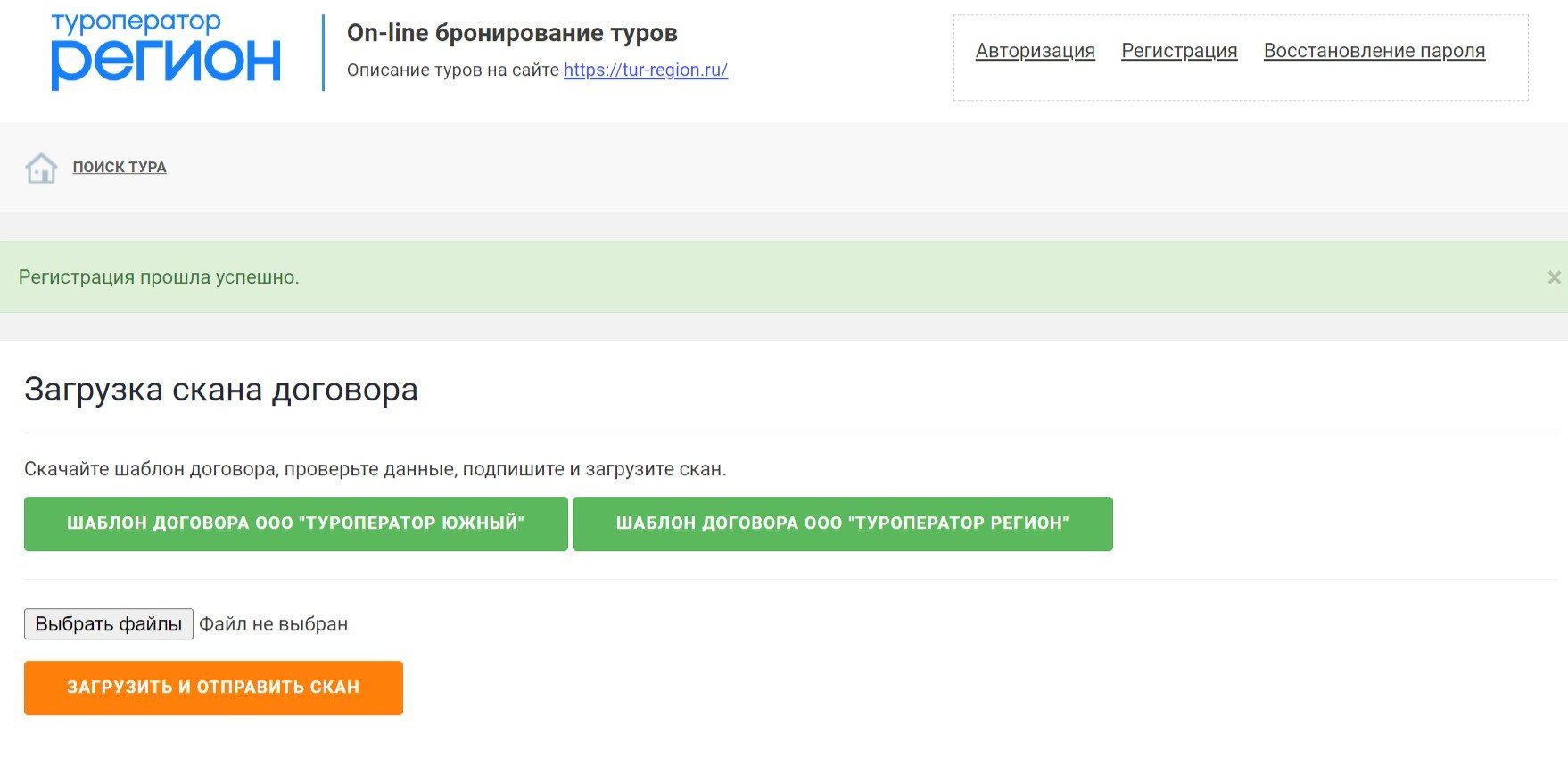Click Загрузить и отправить скан button

(x=213, y=688)
